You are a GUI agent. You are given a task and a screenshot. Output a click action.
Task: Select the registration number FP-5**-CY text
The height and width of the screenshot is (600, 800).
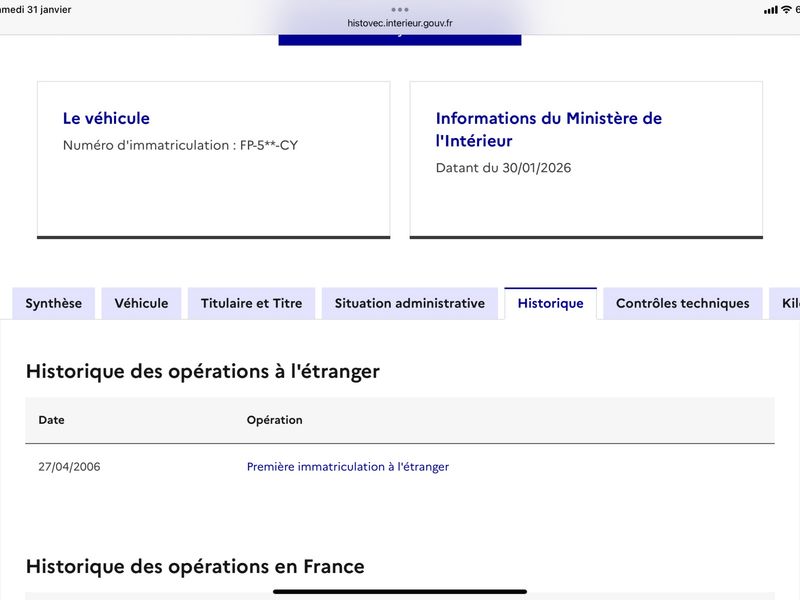(x=269, y=145)
